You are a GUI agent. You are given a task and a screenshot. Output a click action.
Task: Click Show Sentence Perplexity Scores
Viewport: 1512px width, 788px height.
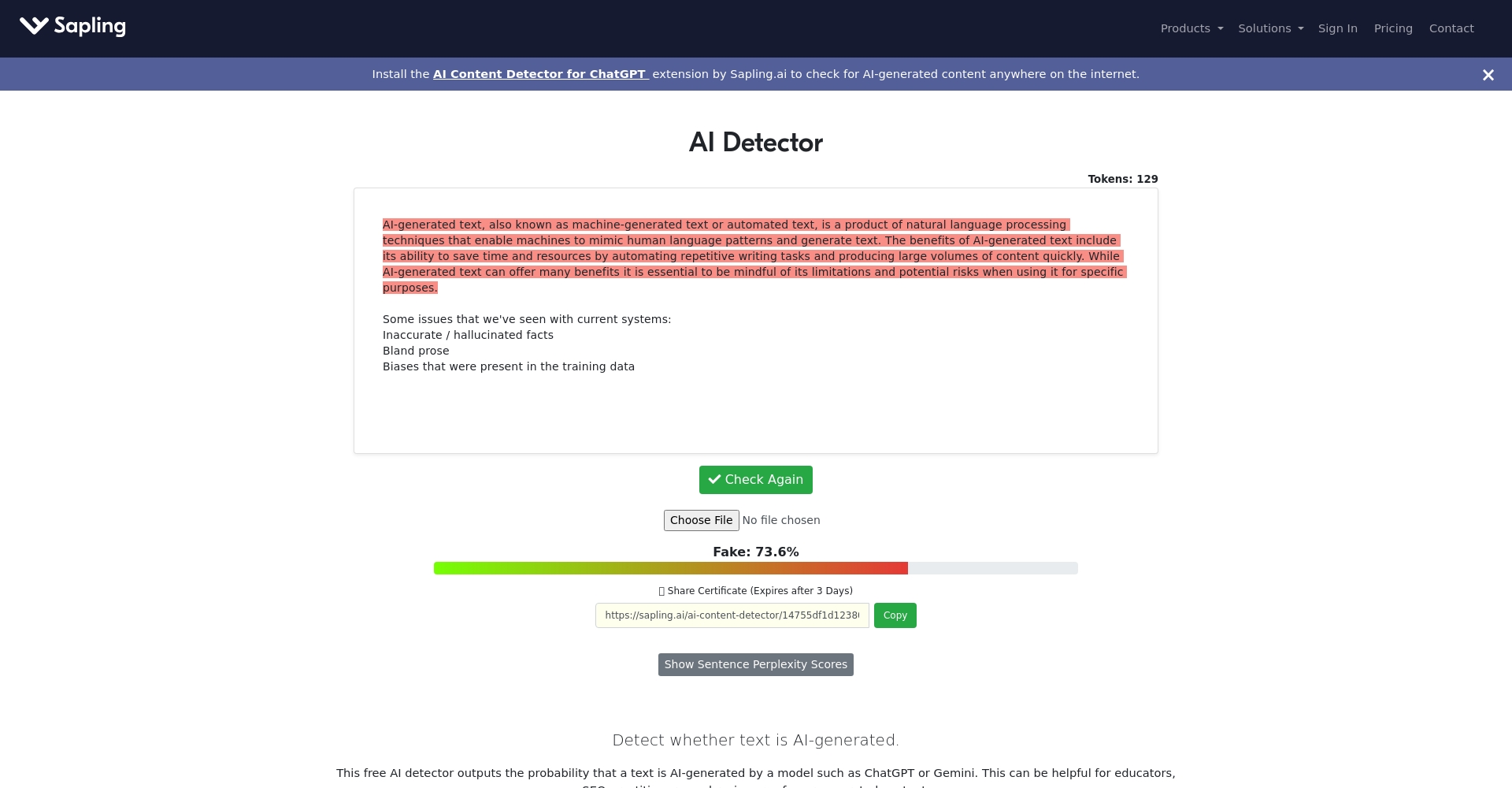[x=755, y=664]
